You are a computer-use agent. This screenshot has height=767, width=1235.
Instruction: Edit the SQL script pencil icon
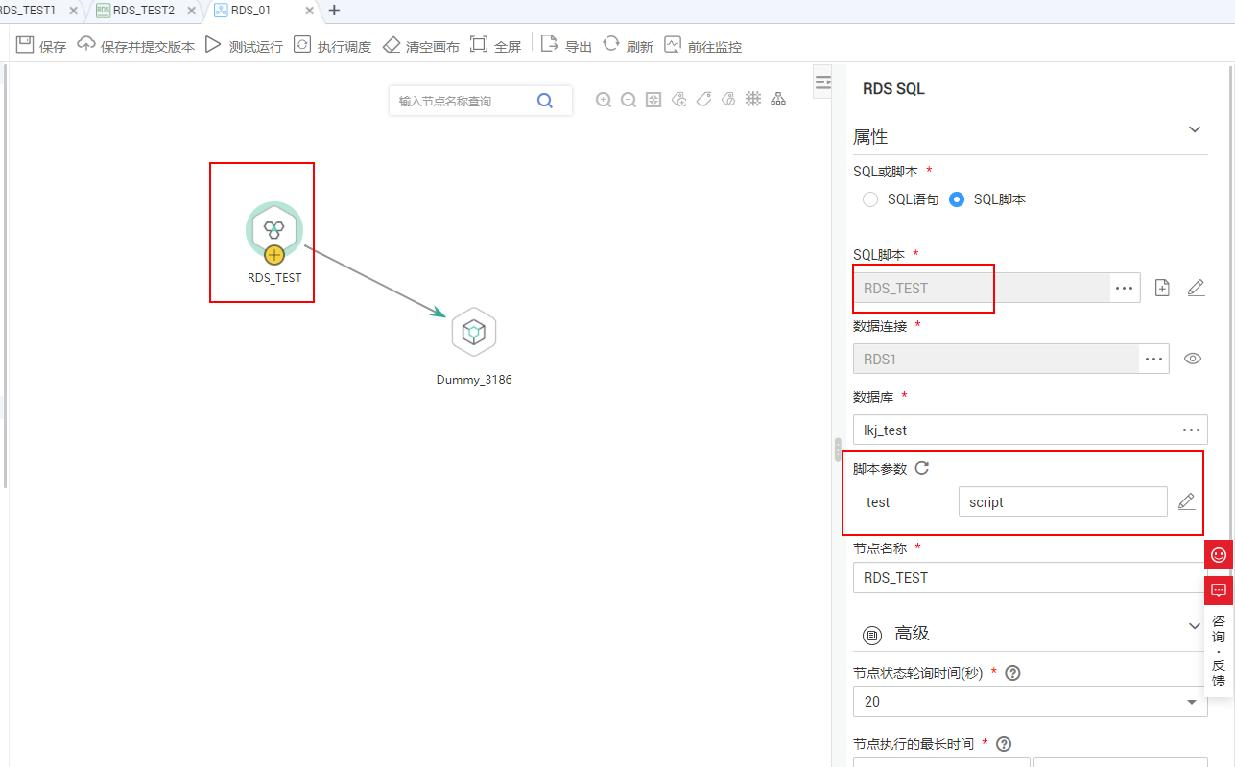point(1196,288)
